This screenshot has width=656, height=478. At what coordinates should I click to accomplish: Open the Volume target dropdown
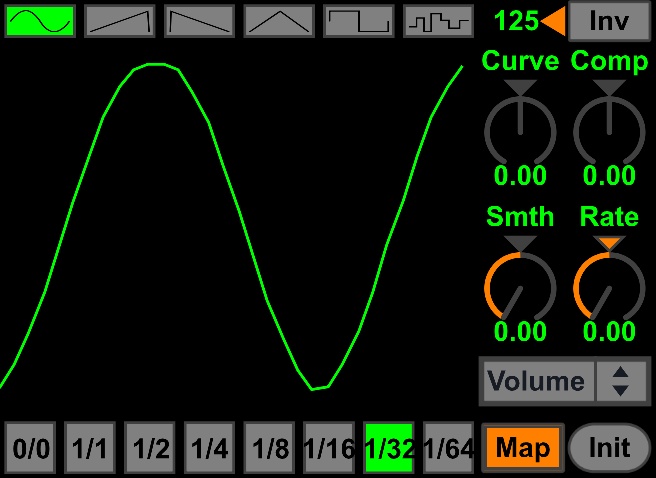(537, 381)
